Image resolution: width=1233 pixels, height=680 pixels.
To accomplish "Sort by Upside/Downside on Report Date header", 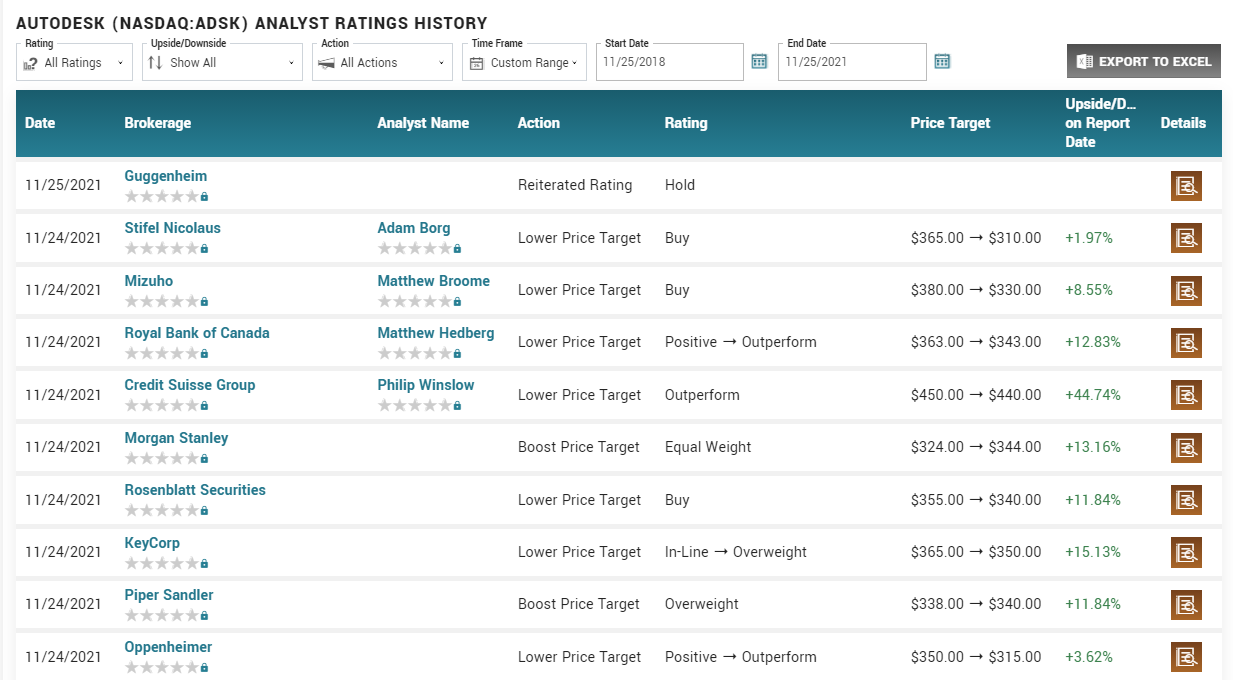I will pyautogui.click(x=1101, y=123).
